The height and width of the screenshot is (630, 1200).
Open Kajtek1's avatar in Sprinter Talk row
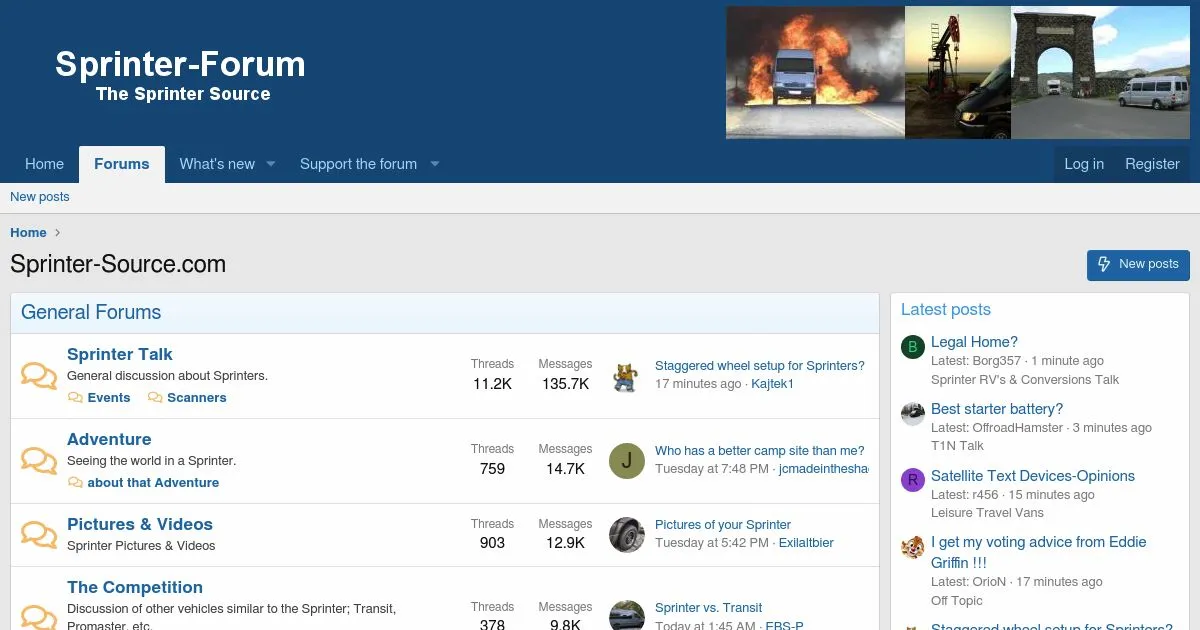(627, 376)
